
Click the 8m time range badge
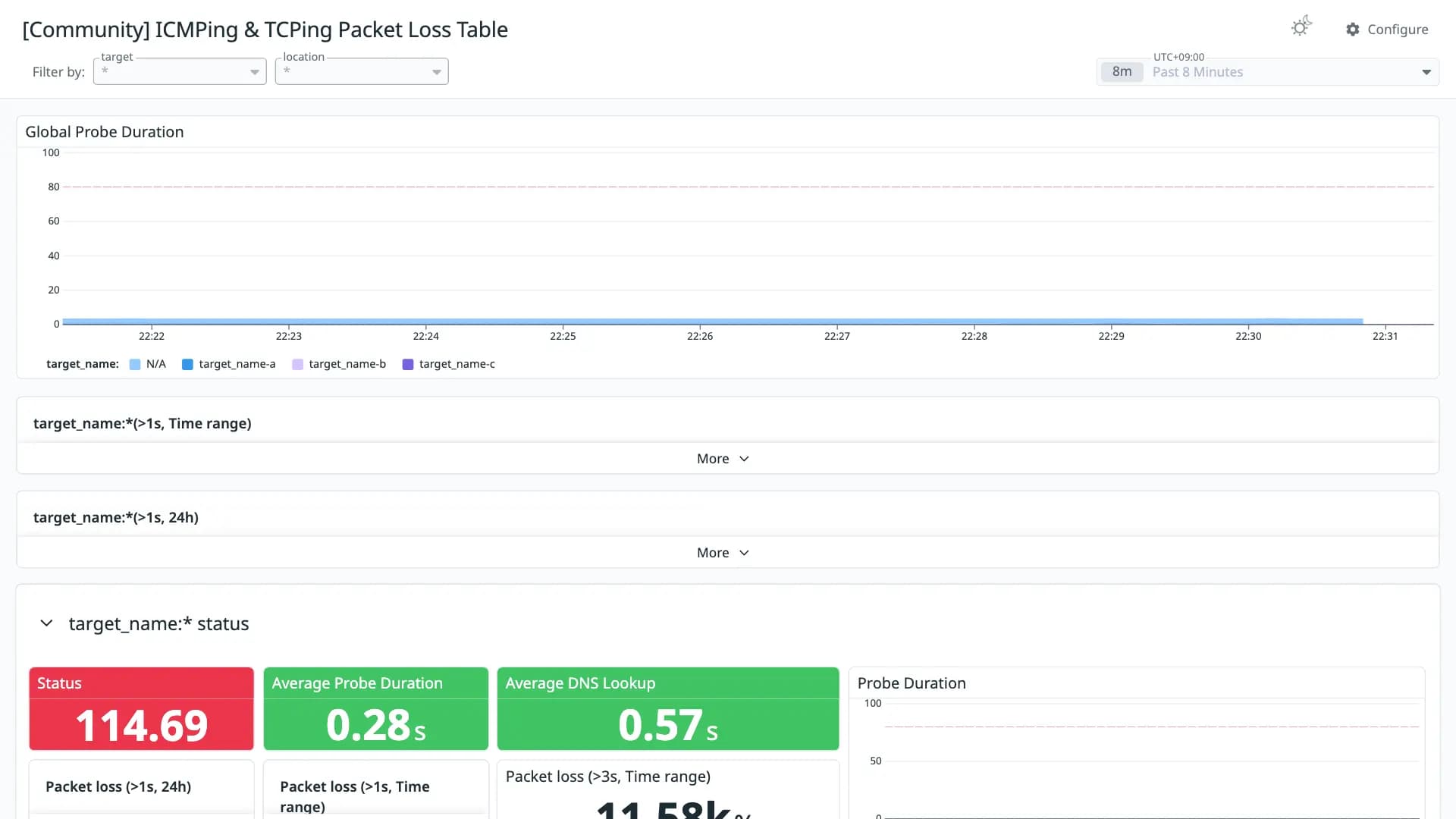pos(1122,72)
